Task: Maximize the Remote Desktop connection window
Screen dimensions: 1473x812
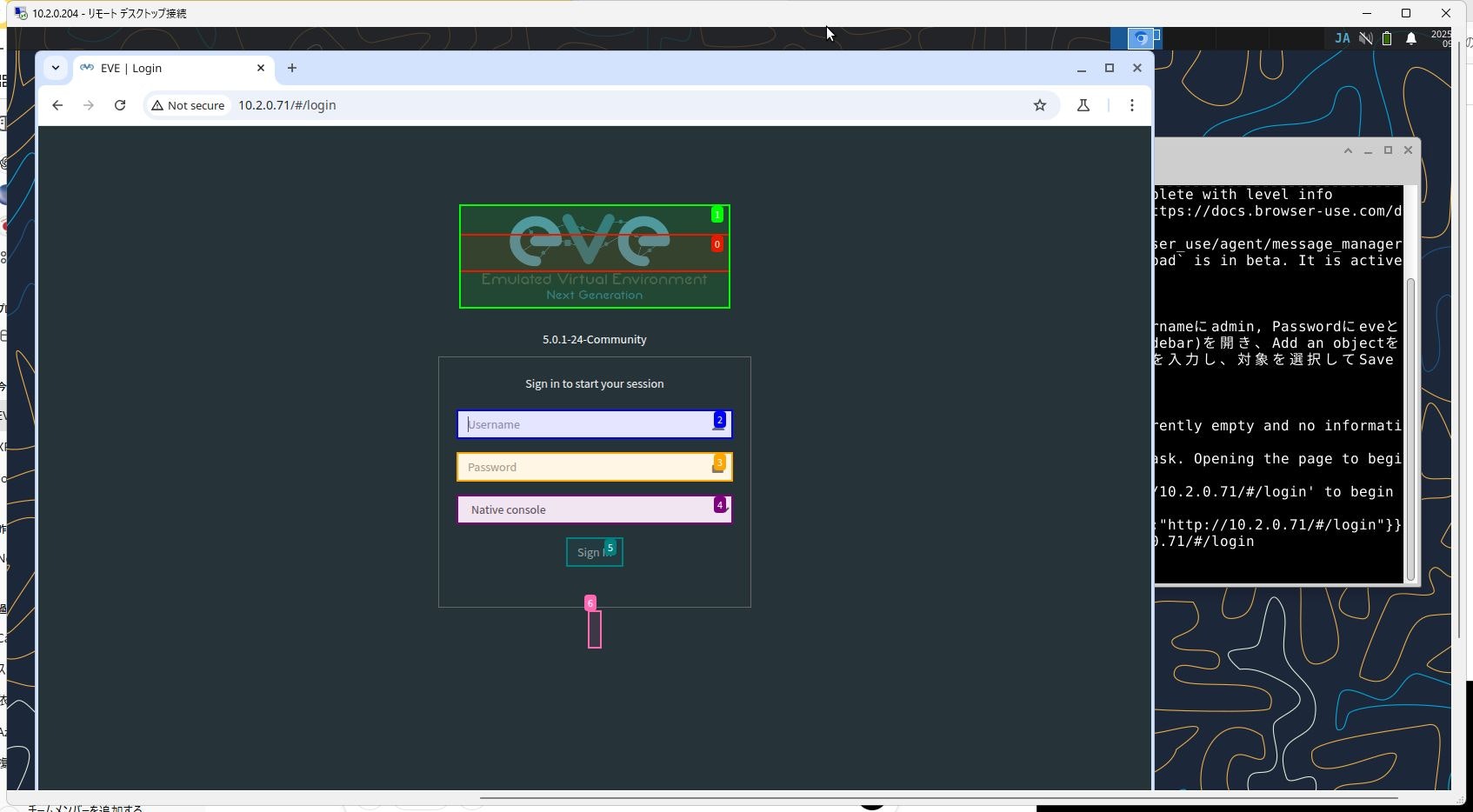Action: tap(1406, 13)
